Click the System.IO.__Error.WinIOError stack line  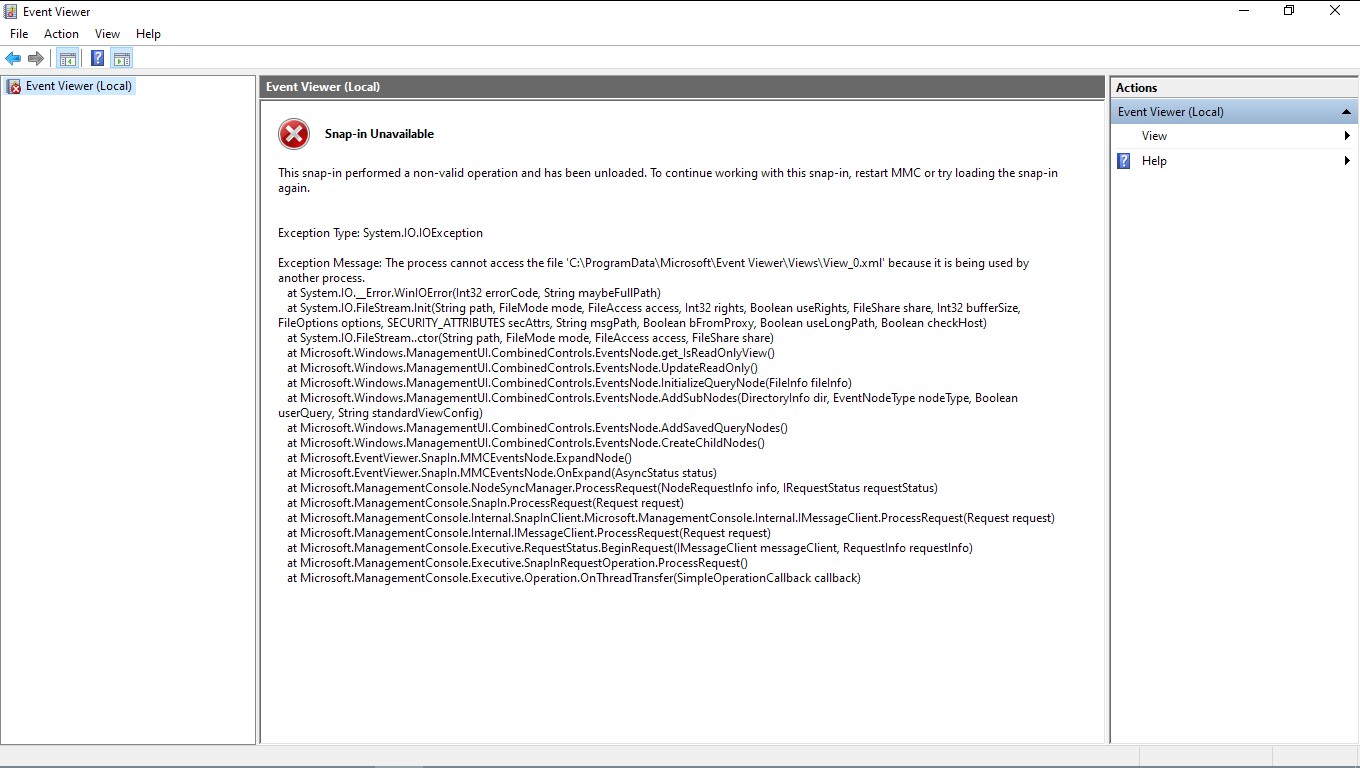click(474, 293)
